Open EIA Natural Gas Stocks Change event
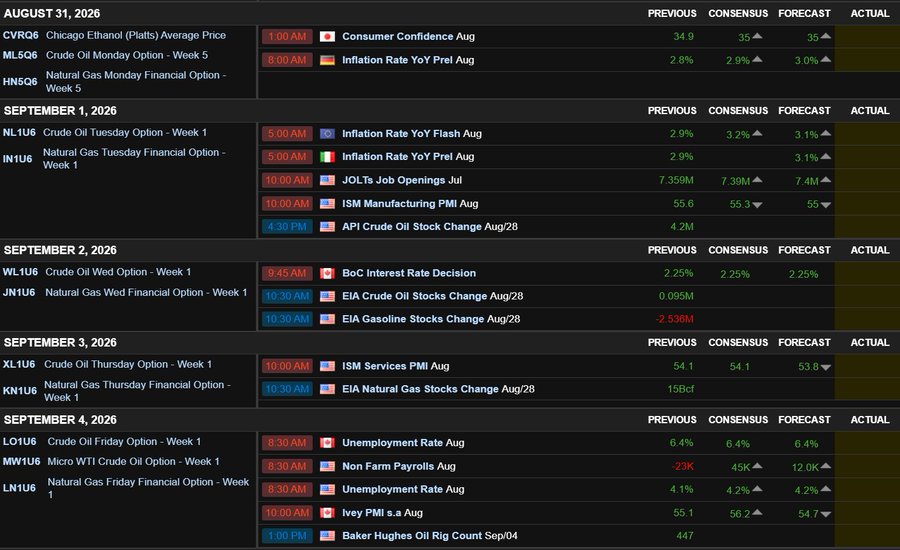 (438, 389)
